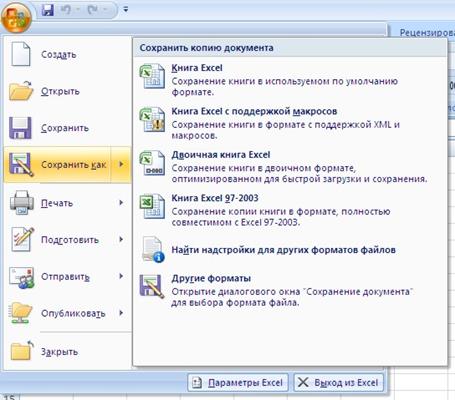455x400 pixels.
Task: Choose the Закрыть menu item
Action: pos(68,351)
